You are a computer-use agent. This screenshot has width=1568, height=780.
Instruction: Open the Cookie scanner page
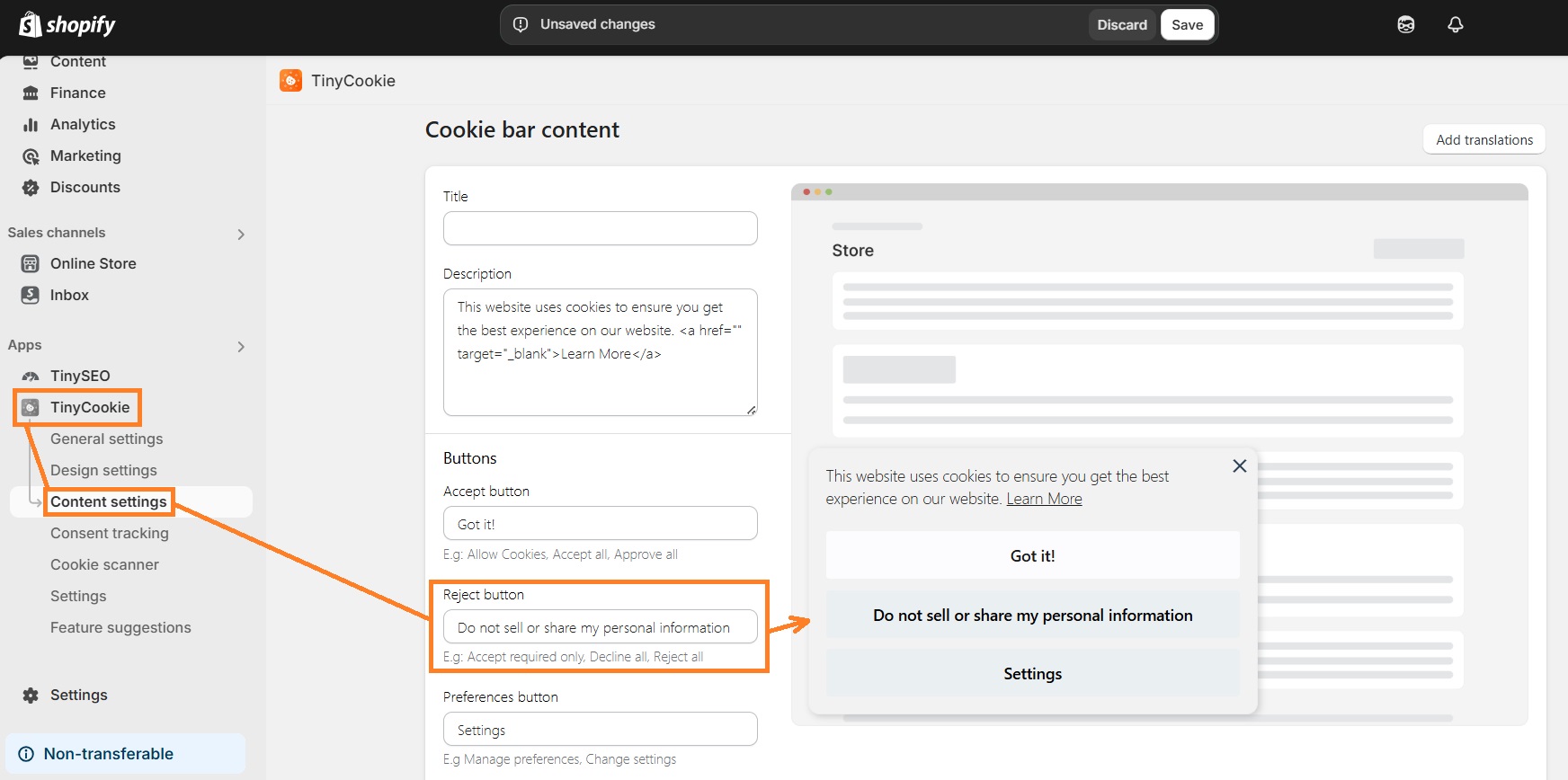pos(104,564)
